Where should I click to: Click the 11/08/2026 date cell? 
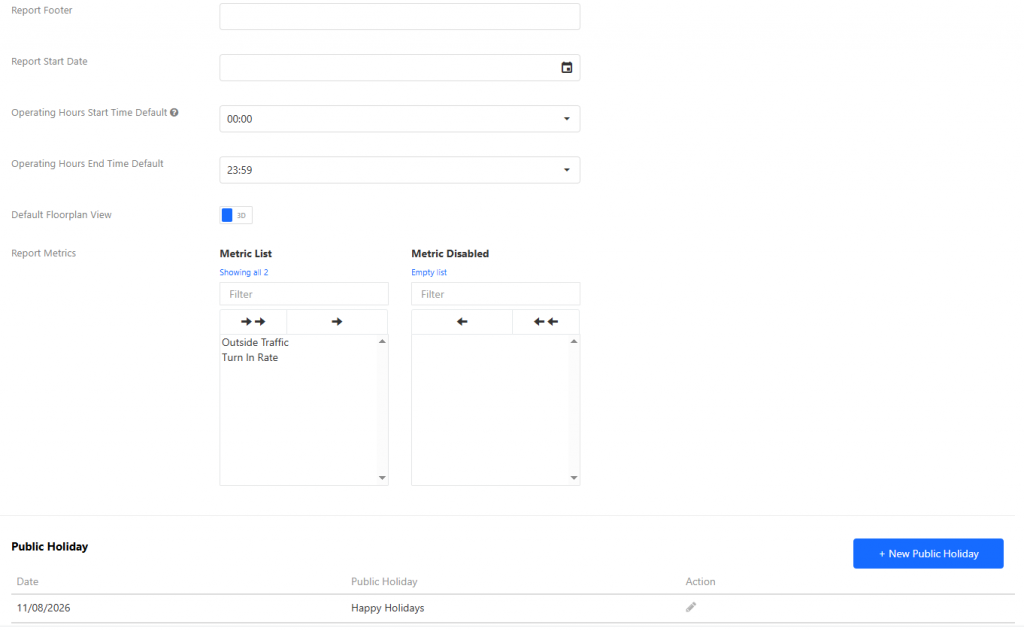pyautogui.click(x=43, y=607)
